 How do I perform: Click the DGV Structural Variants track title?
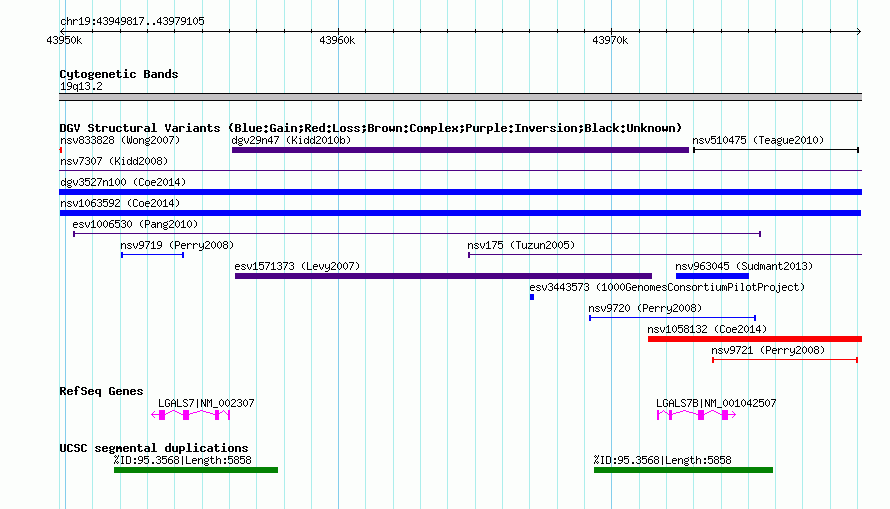[371, 128]
